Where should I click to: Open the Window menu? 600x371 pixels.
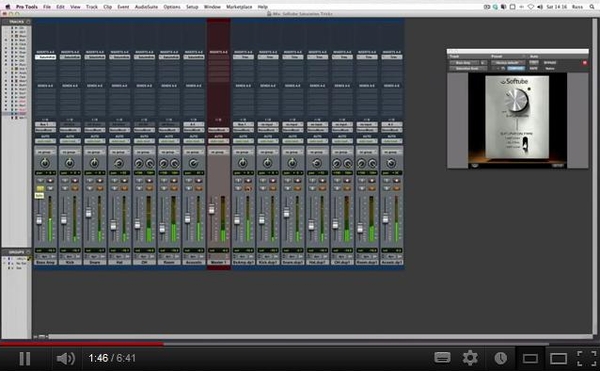pyautogui.click(x=212, y=7)
